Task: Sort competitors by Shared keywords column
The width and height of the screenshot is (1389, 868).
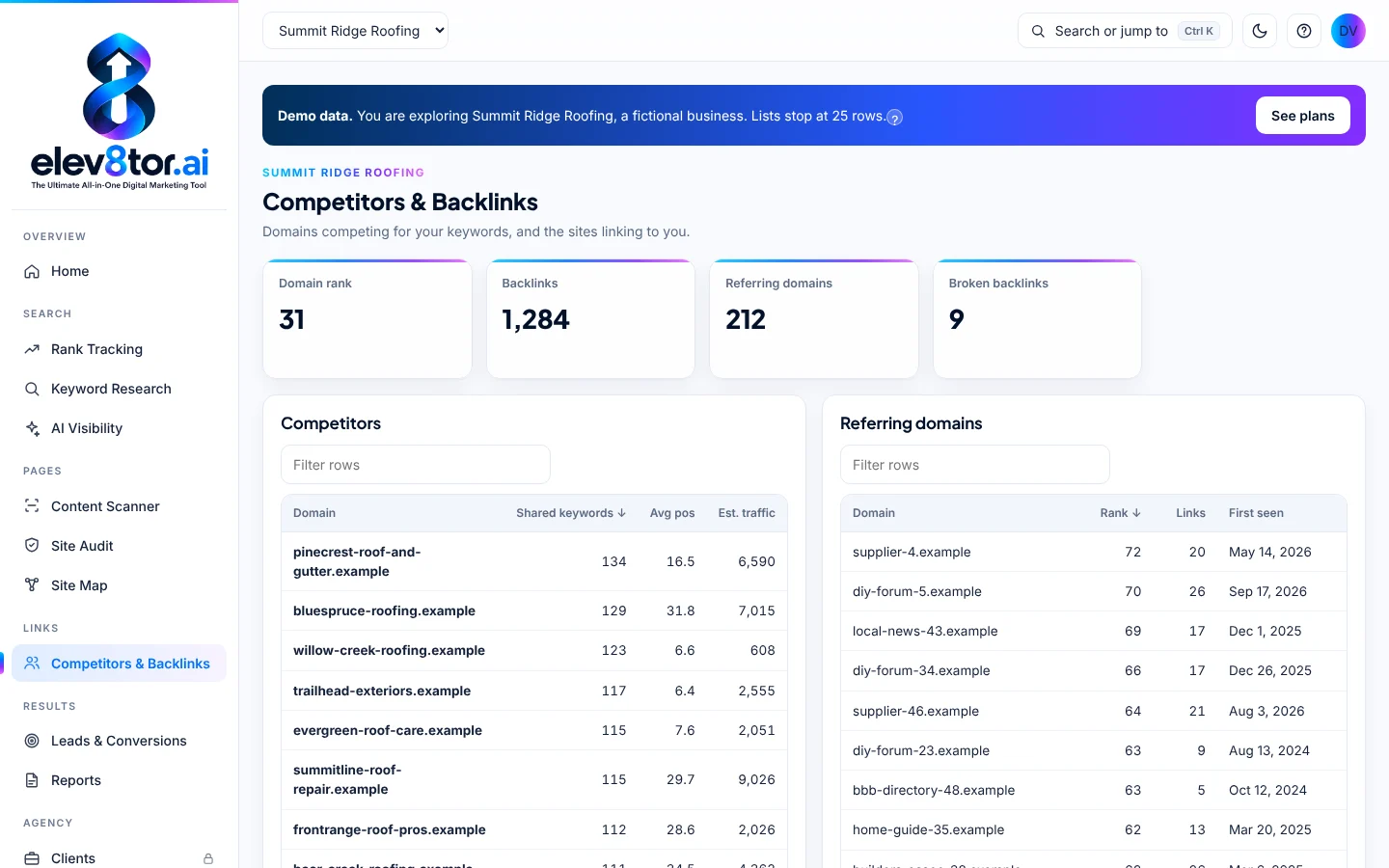Action: click(x=571, y=513)
